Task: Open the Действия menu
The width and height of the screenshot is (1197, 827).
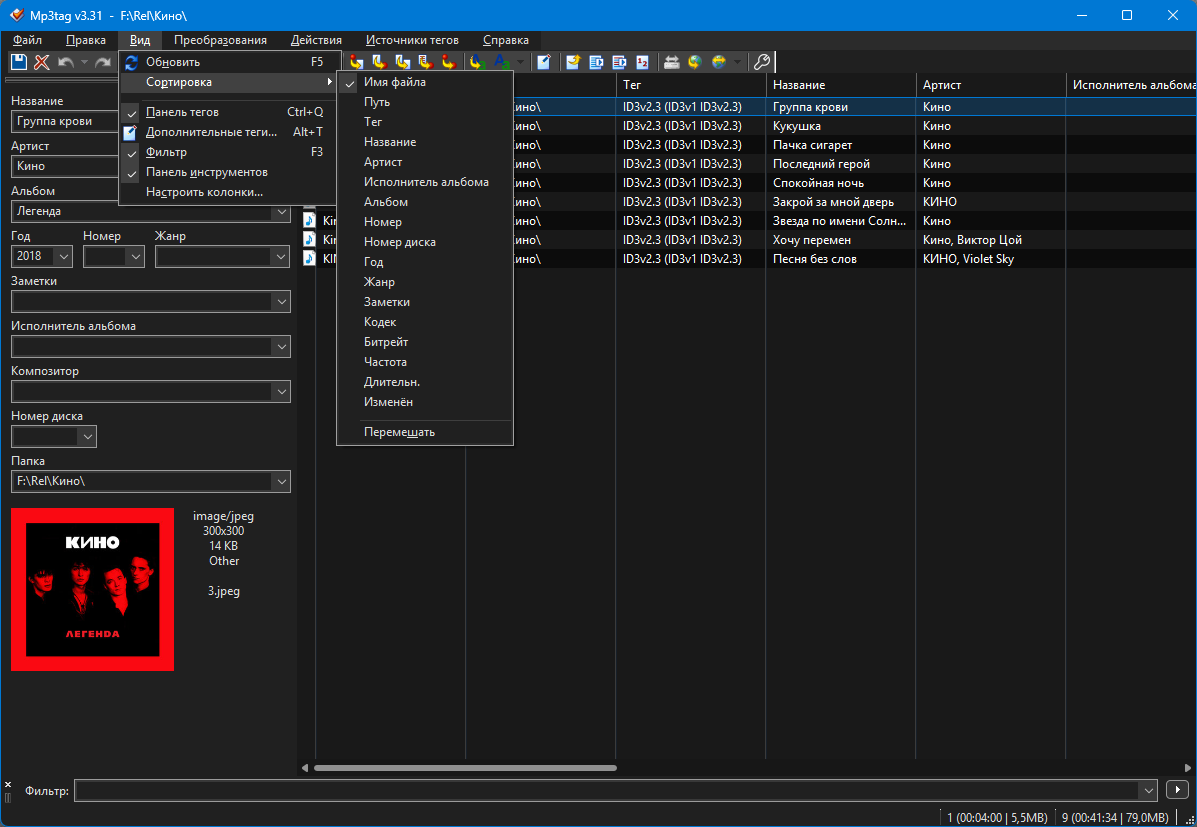Action: (316, 40)
